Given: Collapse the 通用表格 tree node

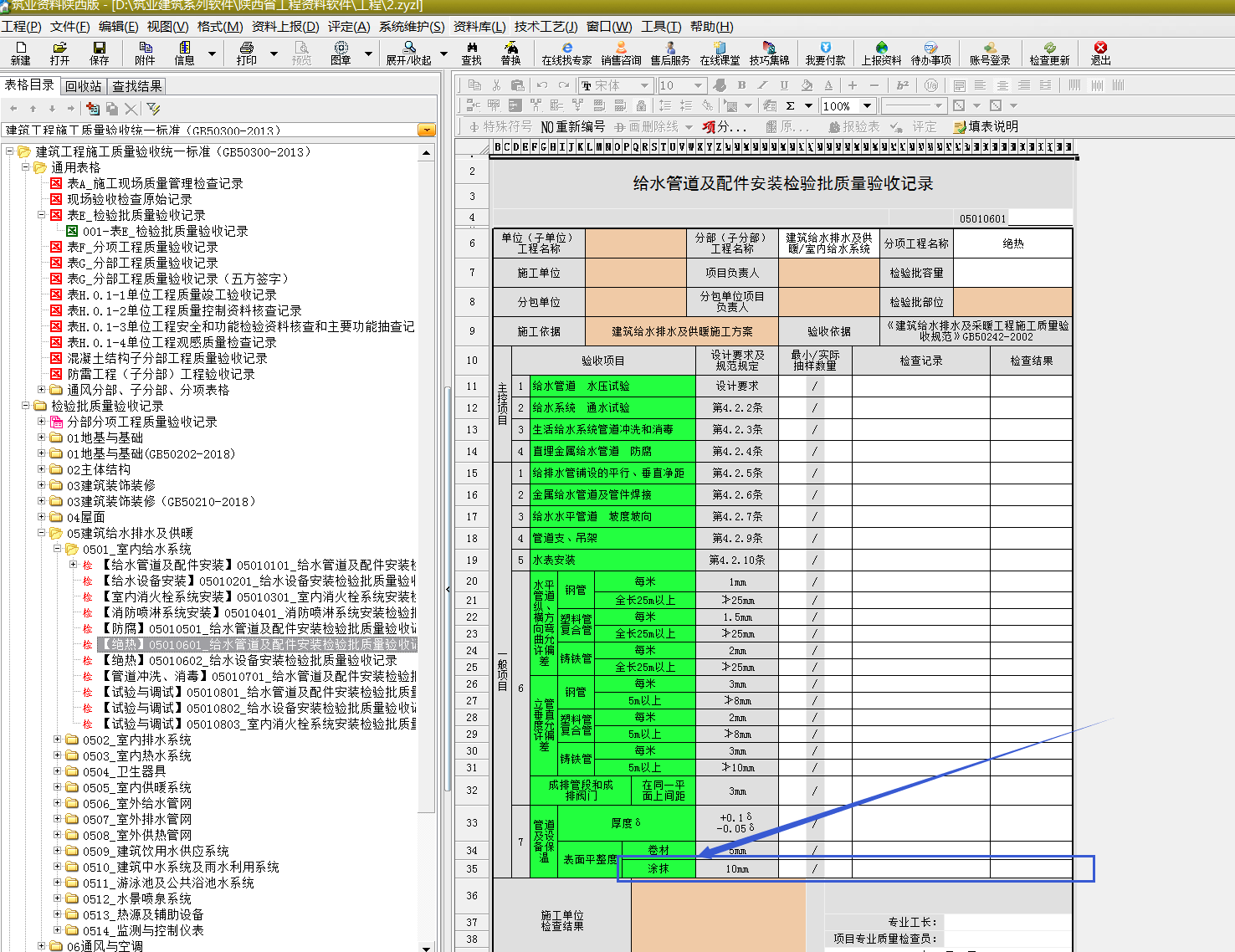Looking at the screenshot, I should pyautogui.click(x=26, y=167).
